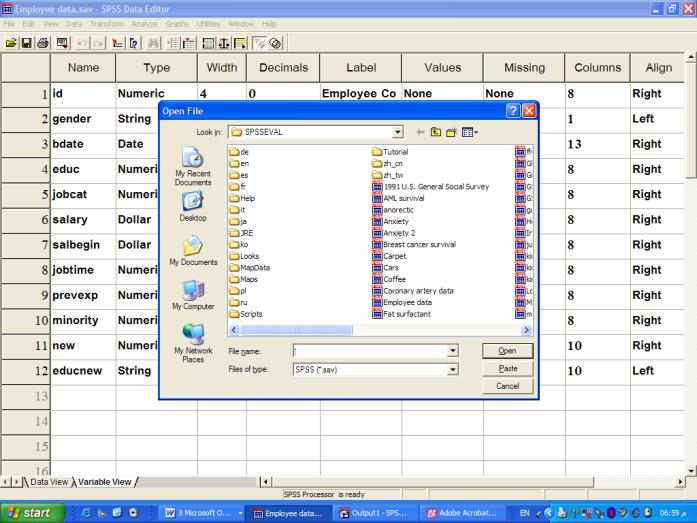
Task: Open My Documents in places bar
Action: [x=193, y=251]
